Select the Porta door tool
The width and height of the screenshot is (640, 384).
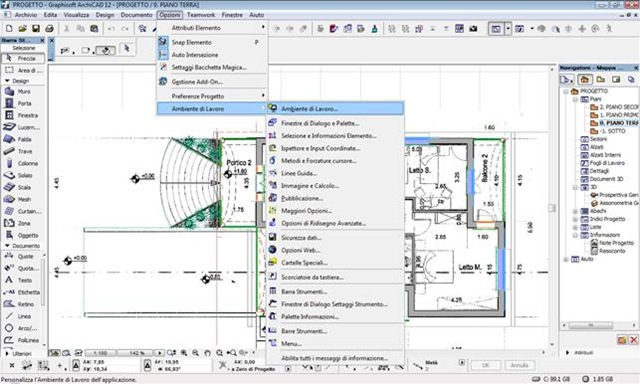(23, 104)
